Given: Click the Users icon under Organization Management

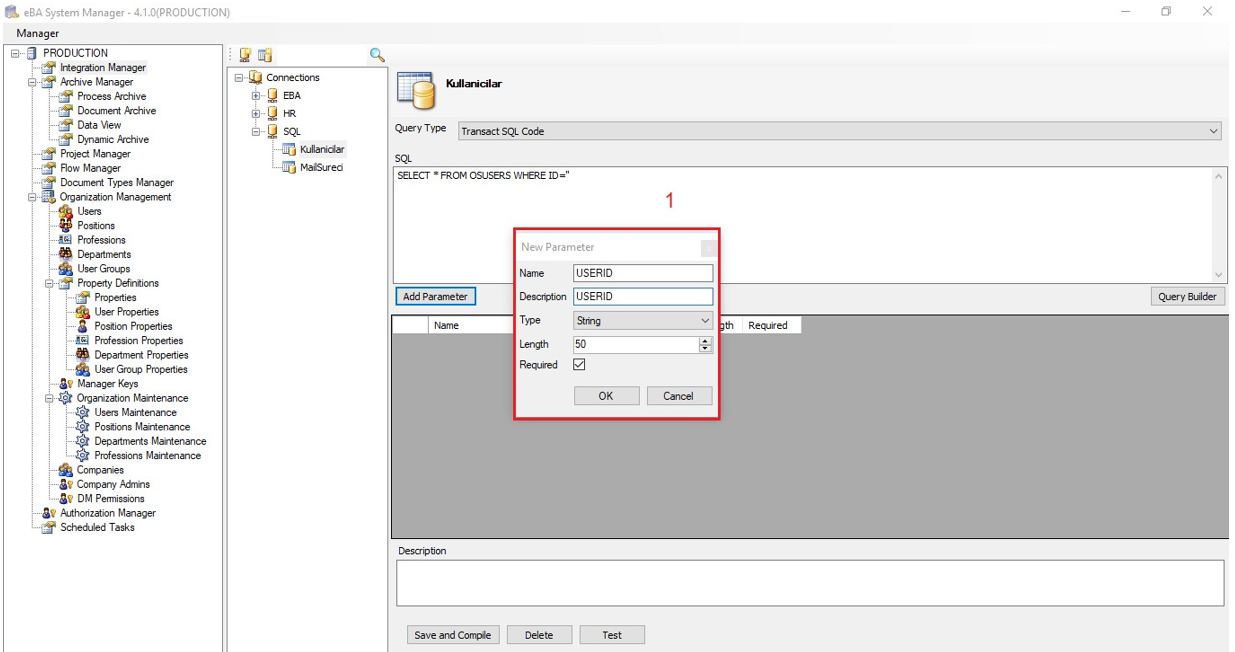Looking at the screenshot, I should tap(66, 212).
